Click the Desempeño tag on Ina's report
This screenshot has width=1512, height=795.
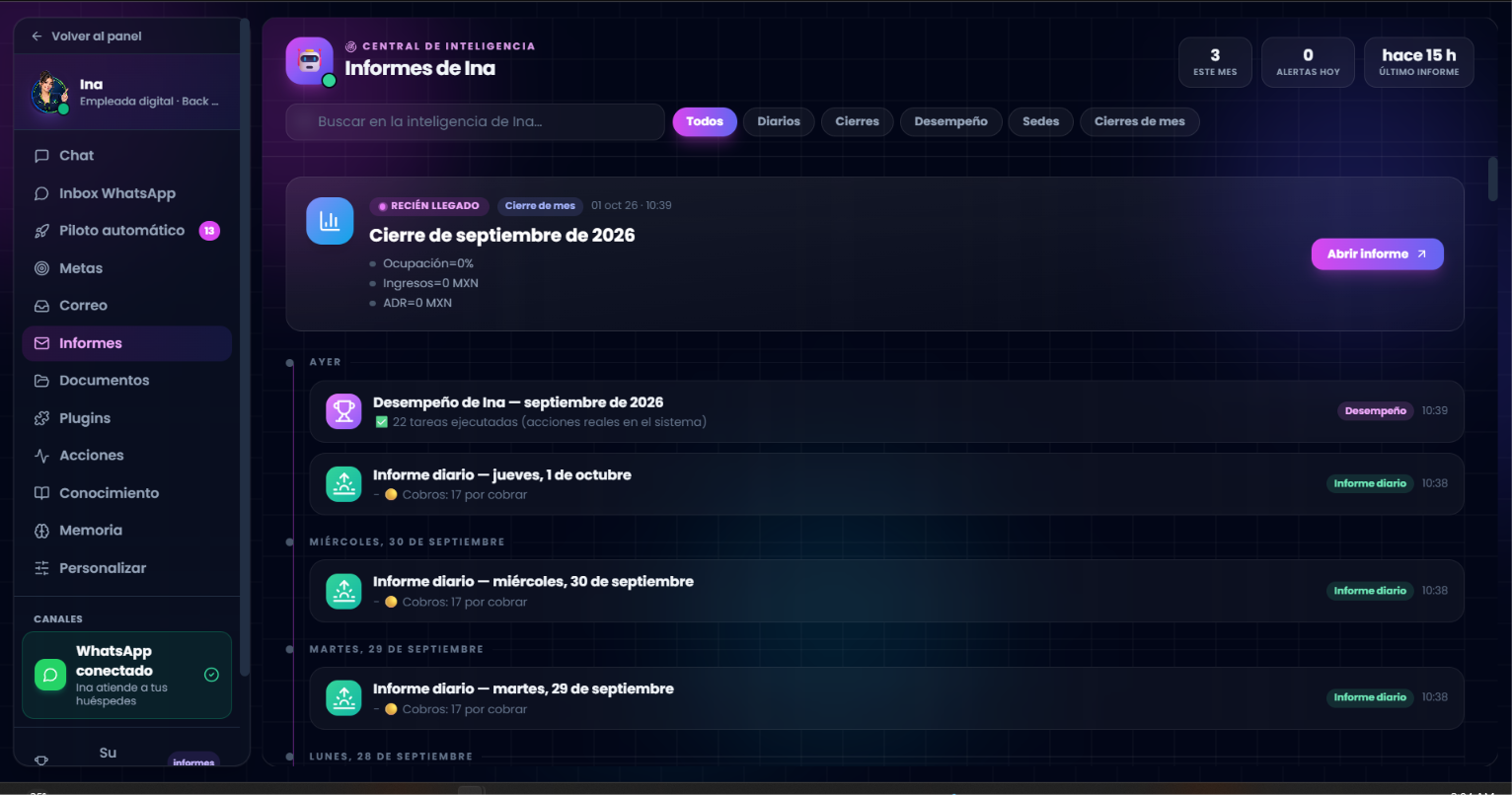[x=1375, y=411]
